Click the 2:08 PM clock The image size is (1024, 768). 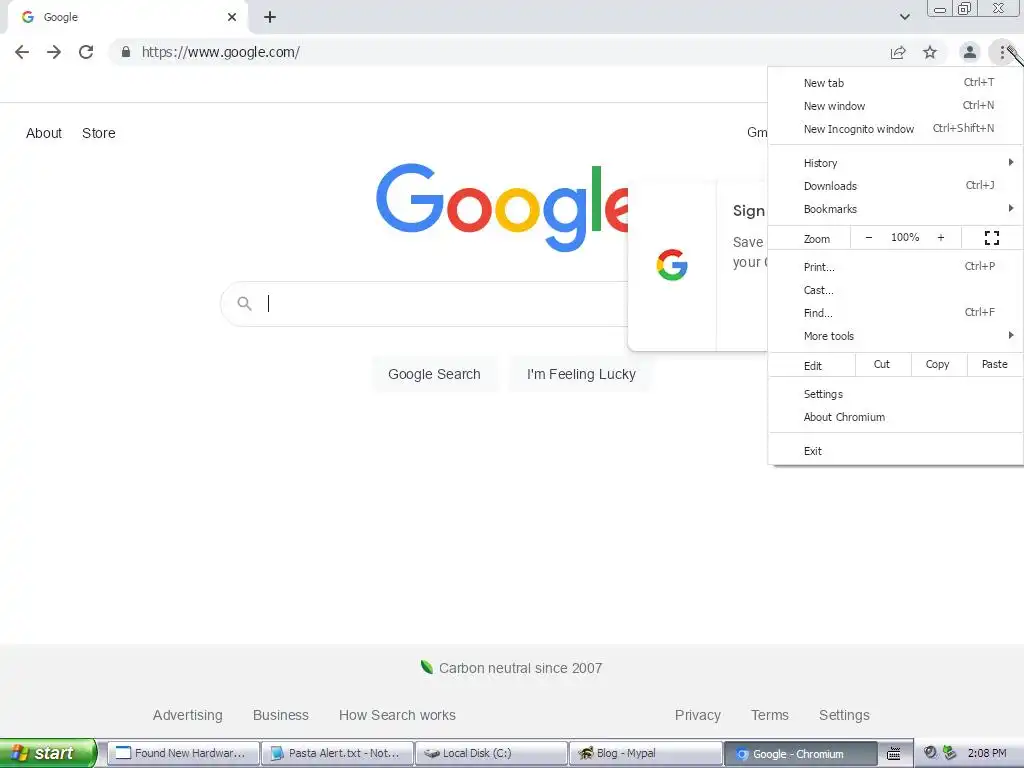(987, 754)
